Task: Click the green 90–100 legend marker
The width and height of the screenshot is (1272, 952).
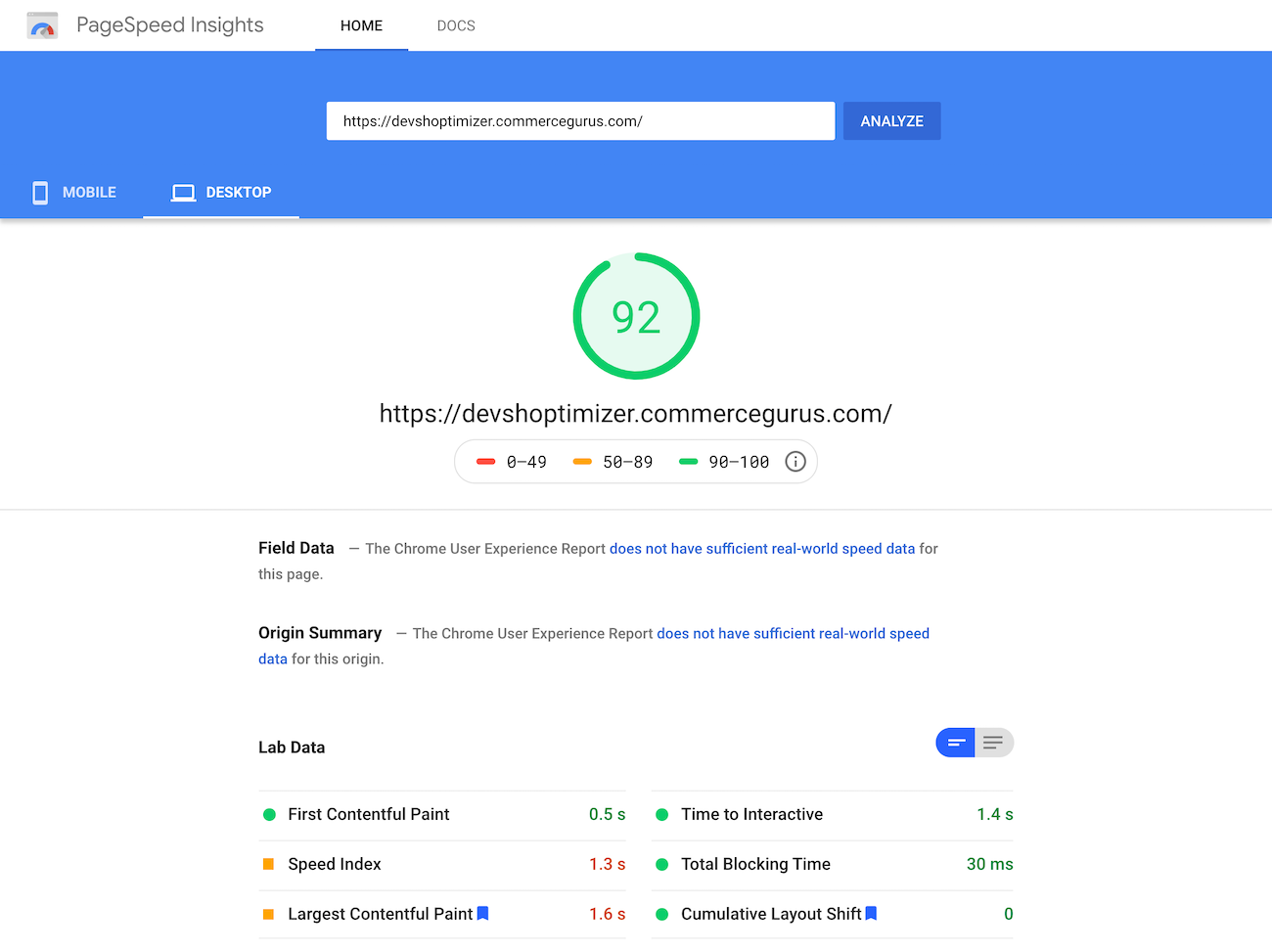Action: (688, 462)
